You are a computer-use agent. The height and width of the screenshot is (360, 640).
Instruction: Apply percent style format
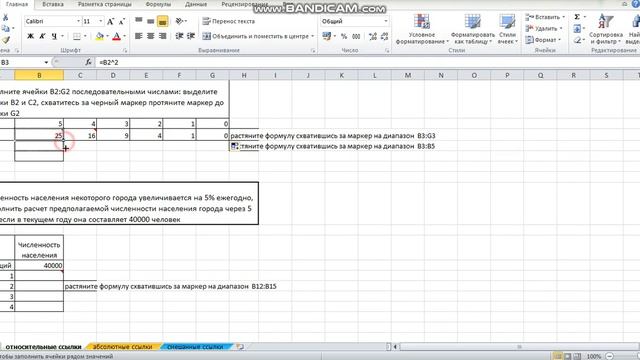[x=344, y=36]
